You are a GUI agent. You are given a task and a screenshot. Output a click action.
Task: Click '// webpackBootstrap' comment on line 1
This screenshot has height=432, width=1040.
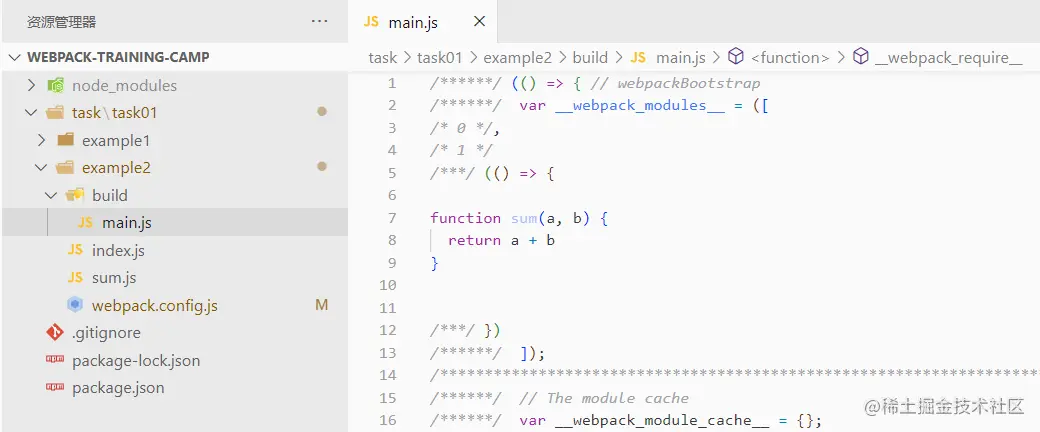[674, 83]
